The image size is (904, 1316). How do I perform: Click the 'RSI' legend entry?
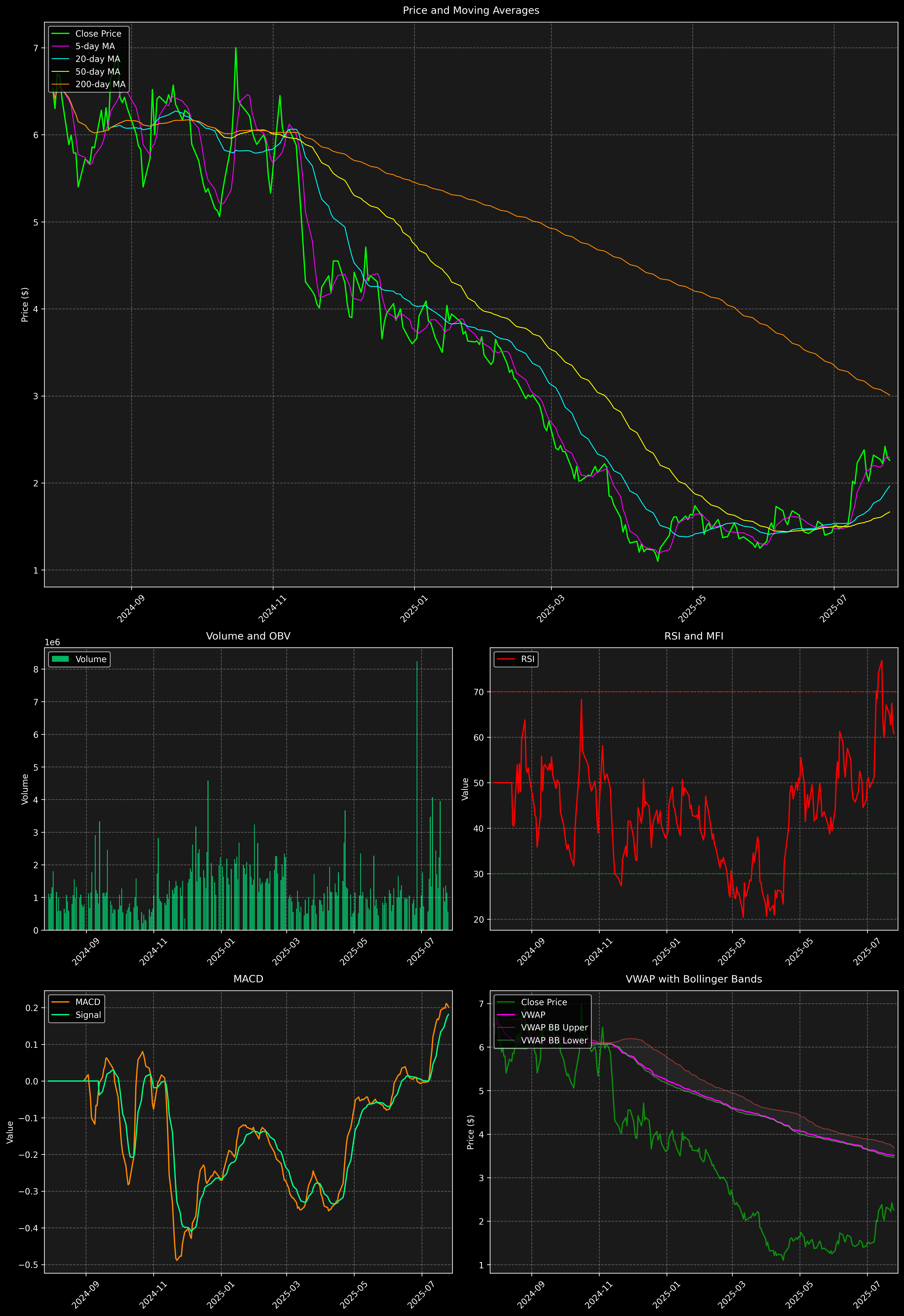click(x=527, y=659)
